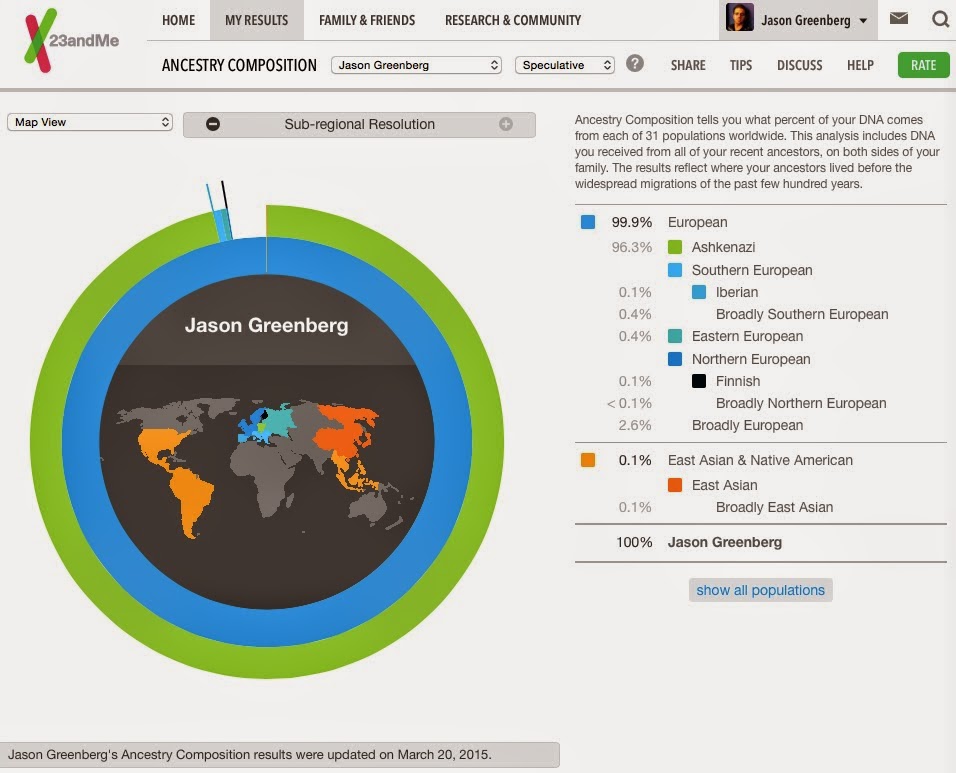Open search with the magnifier icon

click(x=941, y=20)
